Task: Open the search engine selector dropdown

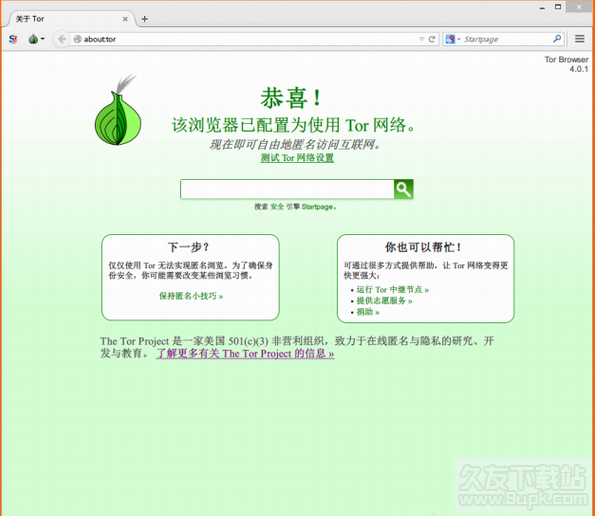Action: tap(453, 39)
